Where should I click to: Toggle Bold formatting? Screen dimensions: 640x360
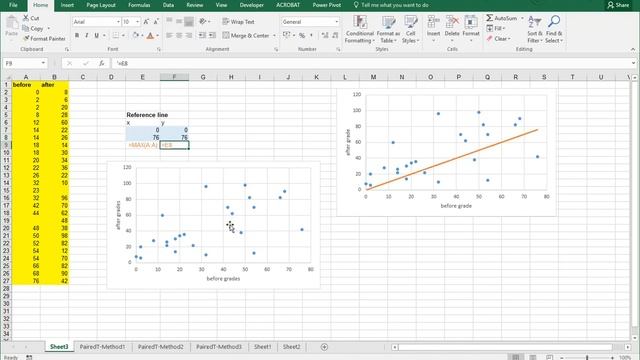coord(77,36)
